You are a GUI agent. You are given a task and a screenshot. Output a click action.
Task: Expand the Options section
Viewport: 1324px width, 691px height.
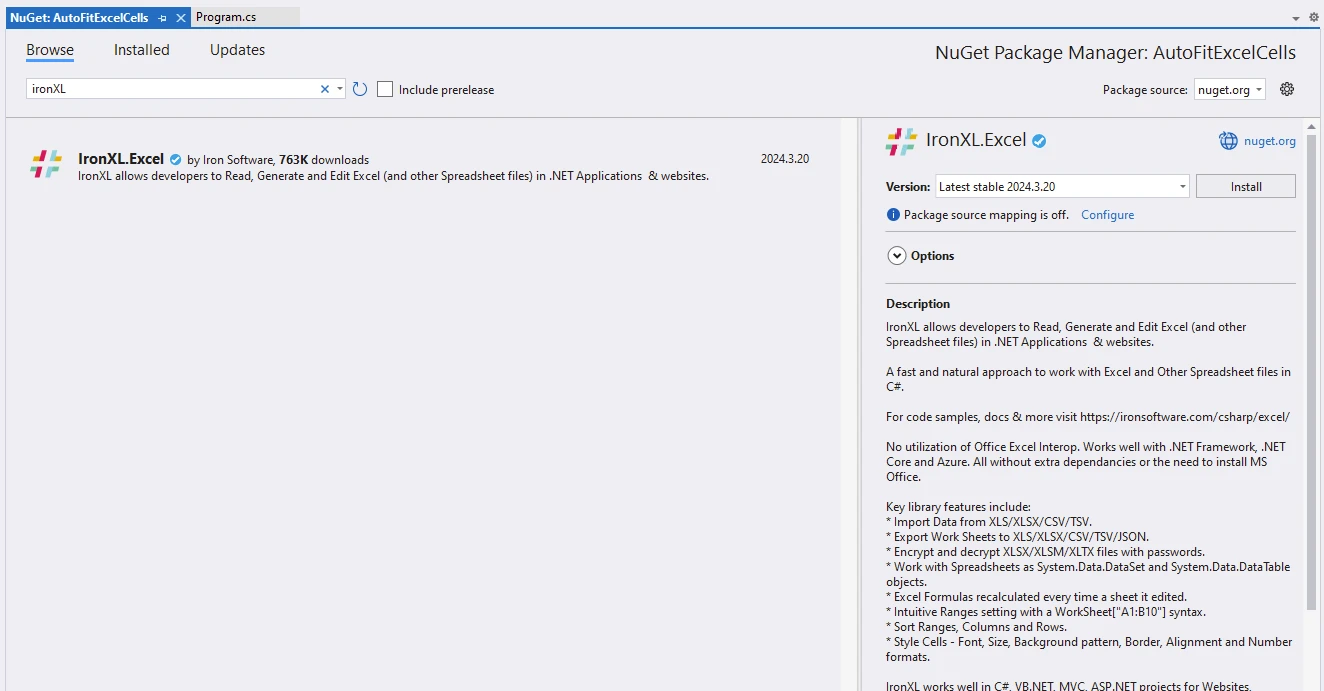pyautogui.click(x=896, y=256)
